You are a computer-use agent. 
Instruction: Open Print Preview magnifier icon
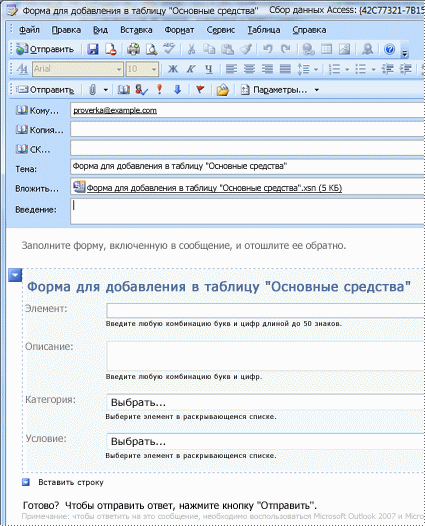[152, 49]
